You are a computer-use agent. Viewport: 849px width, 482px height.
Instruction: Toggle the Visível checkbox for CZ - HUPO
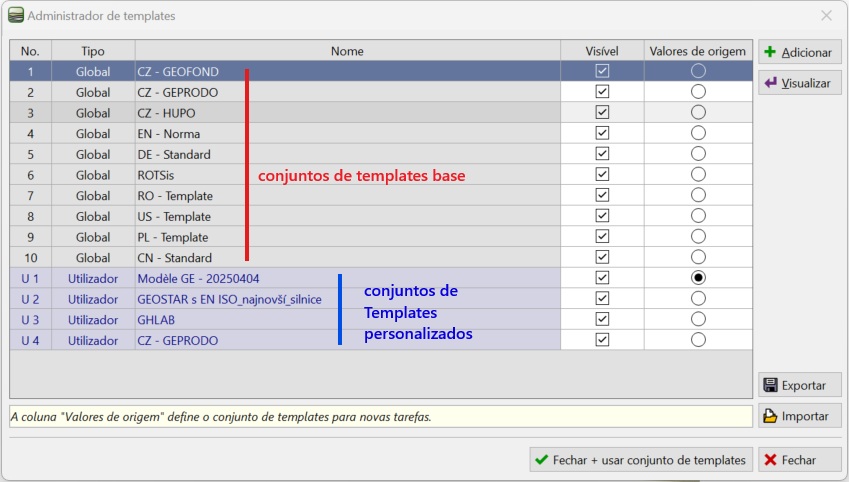tap(602, 112)
